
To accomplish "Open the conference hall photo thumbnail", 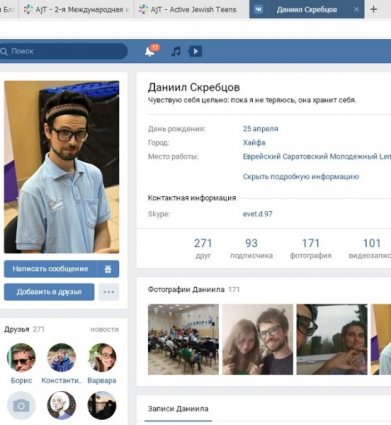I will [x=183, y=339].
